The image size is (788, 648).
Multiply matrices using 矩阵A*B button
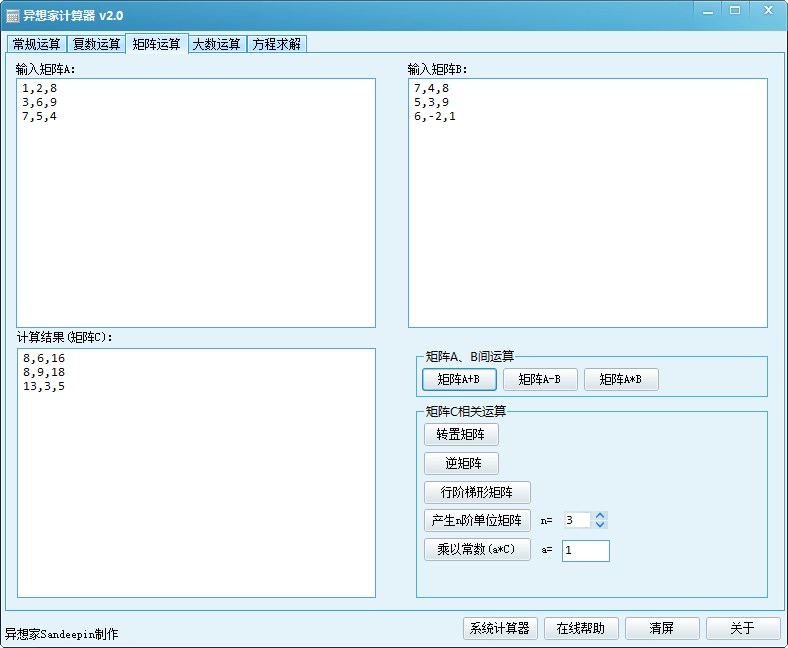point(621,379)
